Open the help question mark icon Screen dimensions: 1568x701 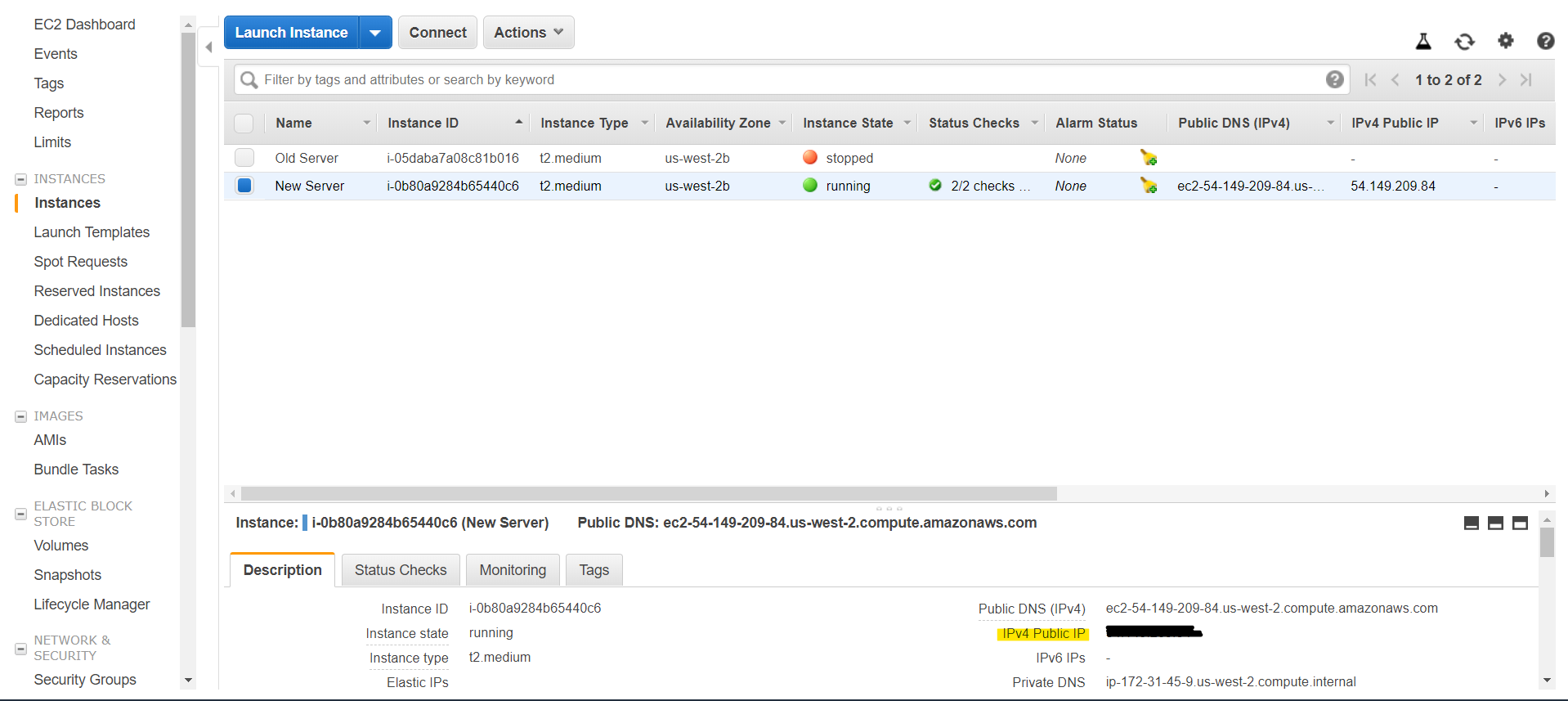click(x=1545, y=41)
